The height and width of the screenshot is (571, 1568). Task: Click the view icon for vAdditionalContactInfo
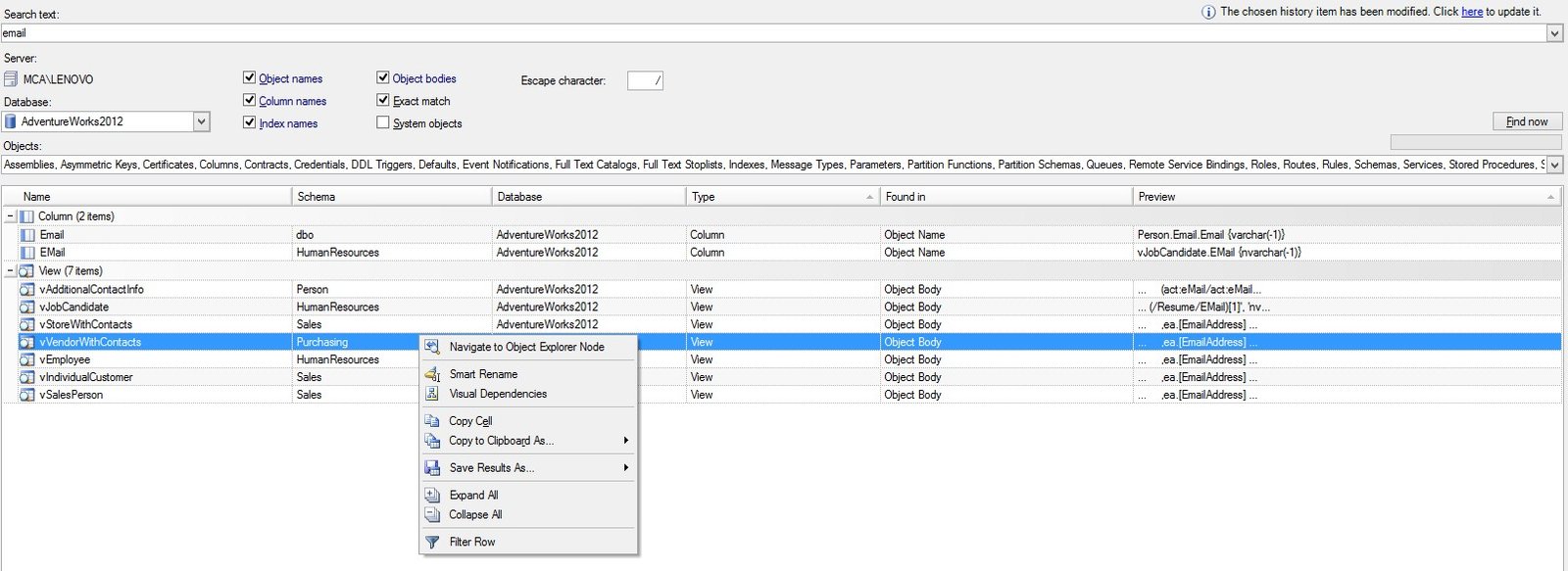27,290
